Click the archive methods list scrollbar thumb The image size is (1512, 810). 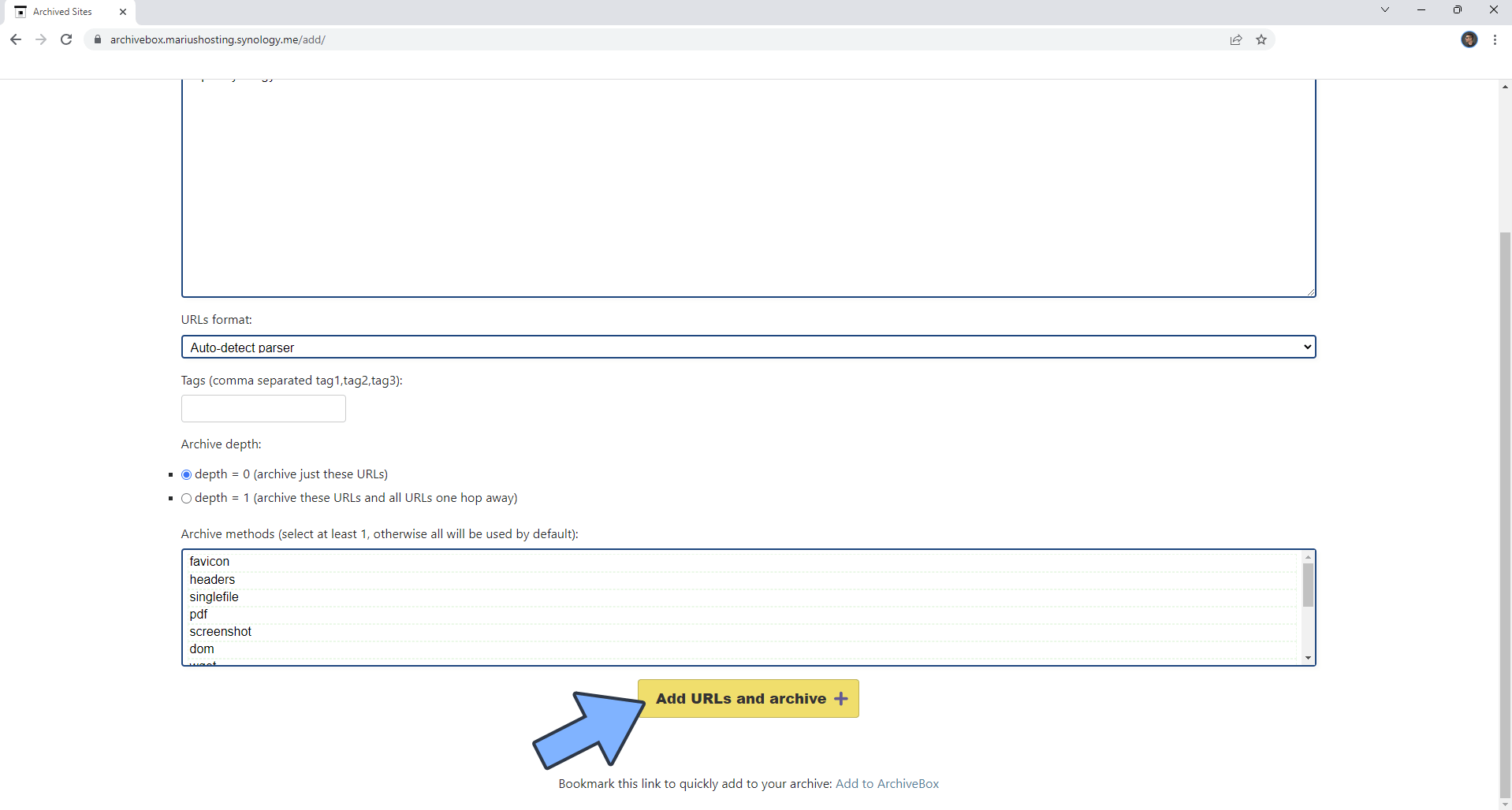pos(1308,585)
